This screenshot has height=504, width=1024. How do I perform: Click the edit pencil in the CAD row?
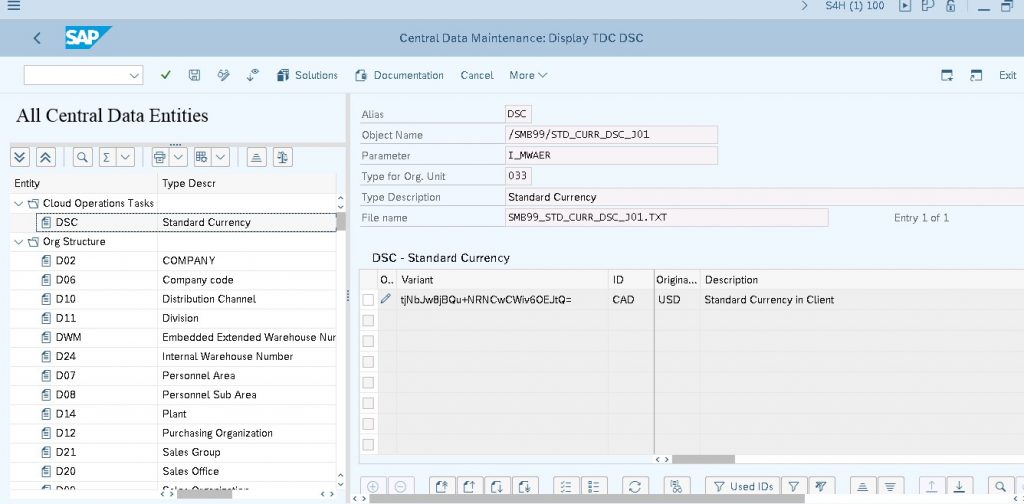(386, 299)
